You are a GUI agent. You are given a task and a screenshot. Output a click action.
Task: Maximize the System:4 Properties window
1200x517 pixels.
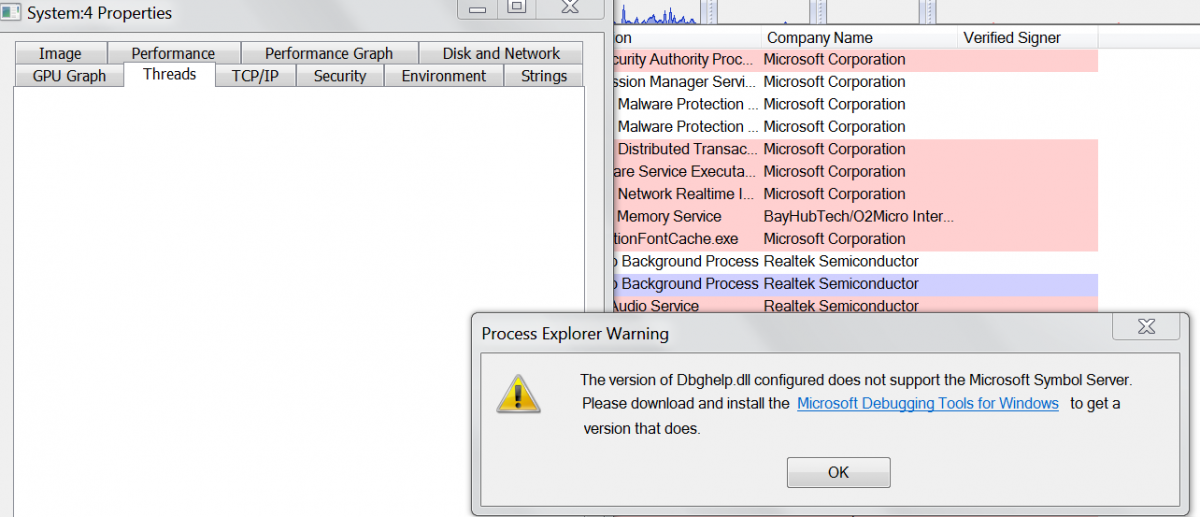(517, 8)
